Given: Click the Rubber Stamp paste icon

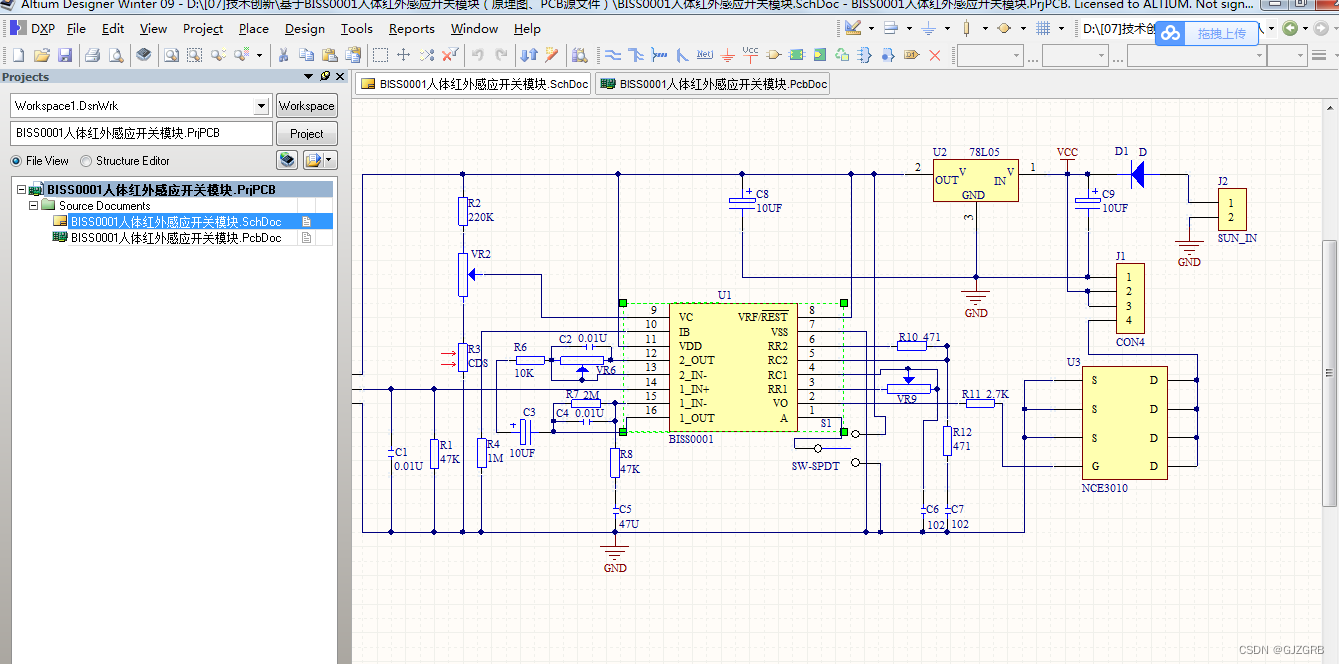Looking at the screenshot, I should point(353,55).
